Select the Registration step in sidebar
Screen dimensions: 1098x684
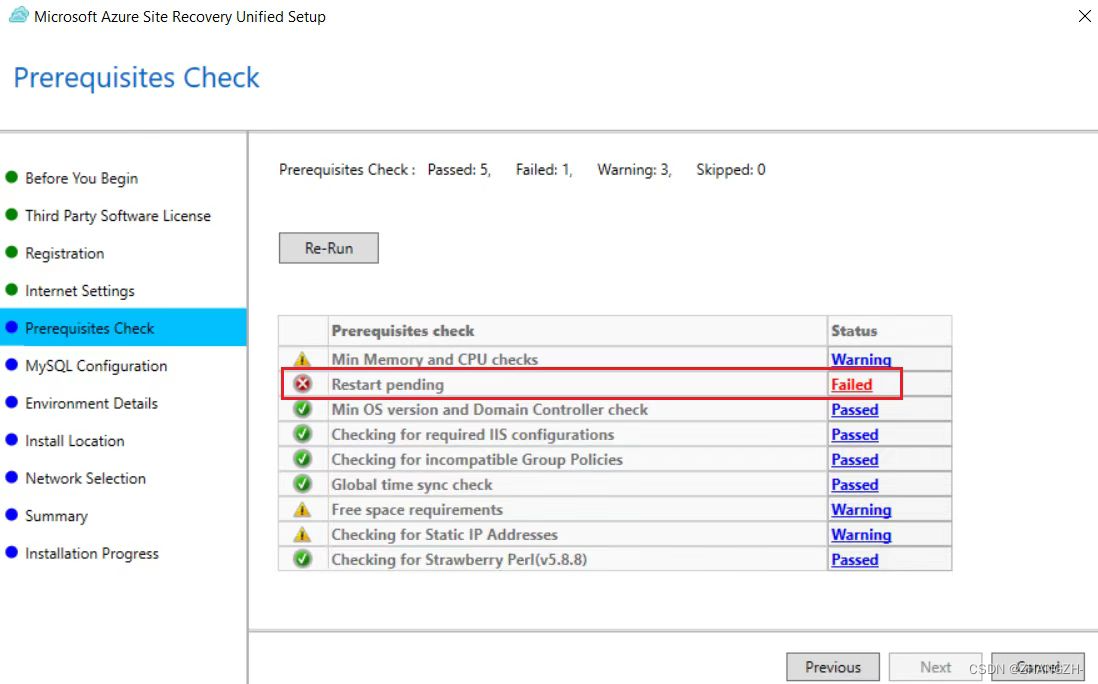pos(64,253)
